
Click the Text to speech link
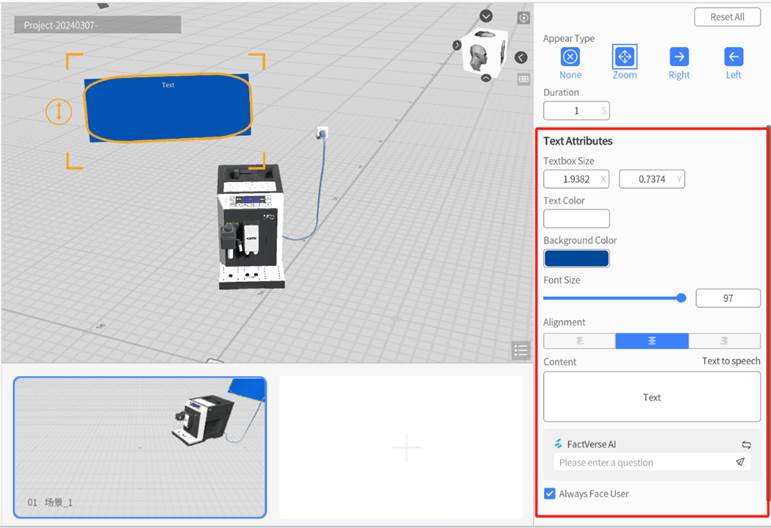click(x=731, y=361)
